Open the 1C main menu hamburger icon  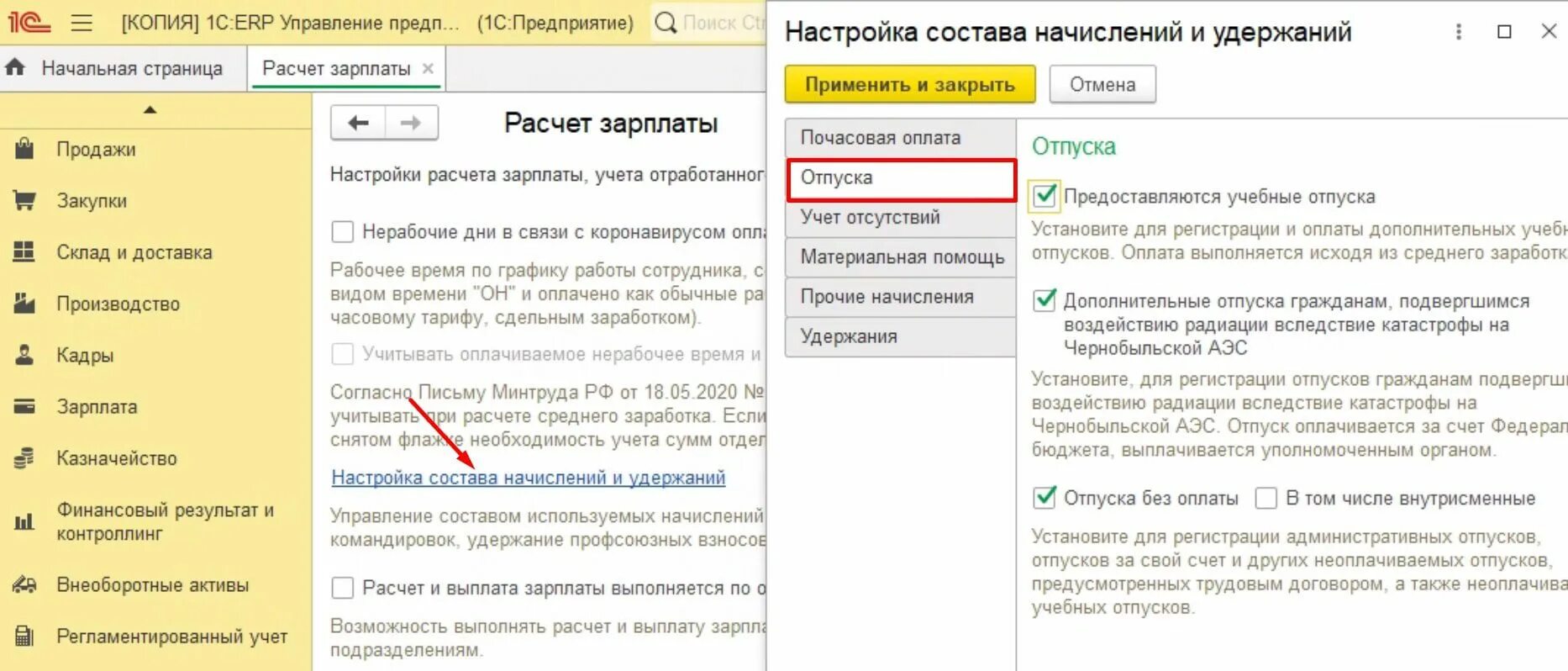click(x=82, y=23)
